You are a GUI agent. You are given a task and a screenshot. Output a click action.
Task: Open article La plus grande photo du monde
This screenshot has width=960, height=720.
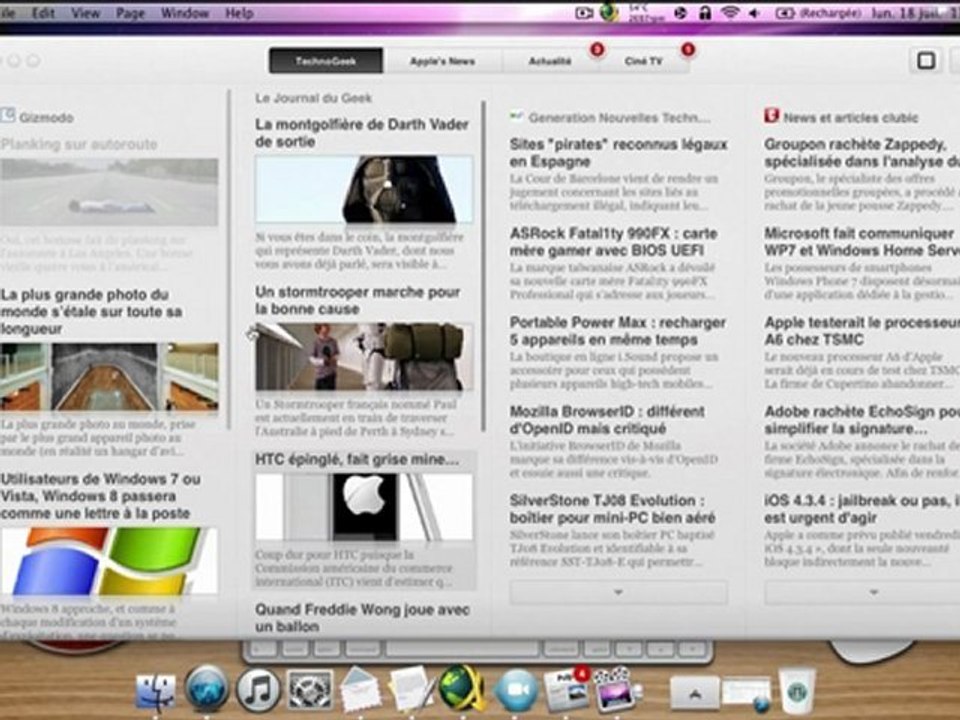[x=91, y=312]
